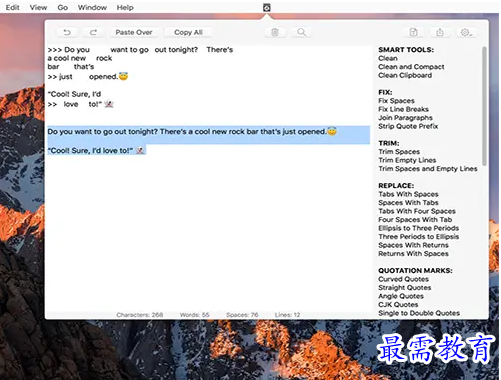
Task: Apply Strip Quote Prefix
Action: [x=408, y=126]
